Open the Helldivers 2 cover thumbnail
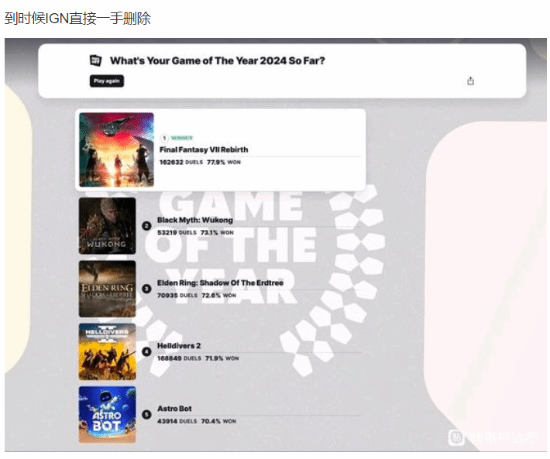 107,352
